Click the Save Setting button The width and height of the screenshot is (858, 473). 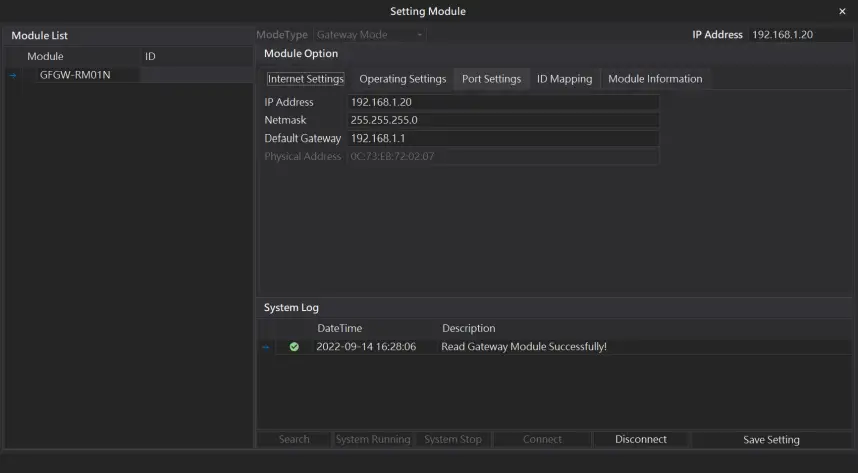[x=771, y=440]
